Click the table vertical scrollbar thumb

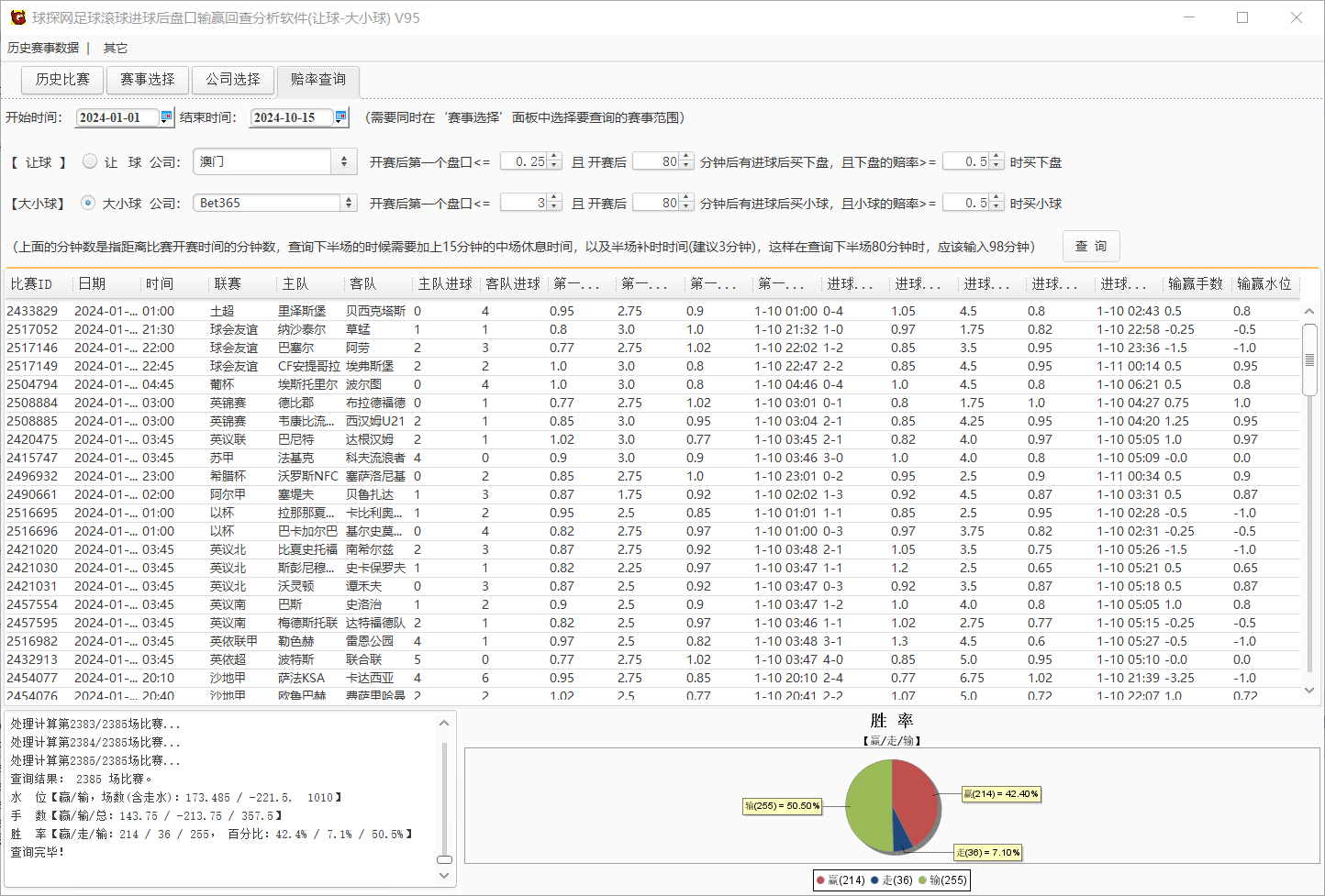pos(1309,359)
